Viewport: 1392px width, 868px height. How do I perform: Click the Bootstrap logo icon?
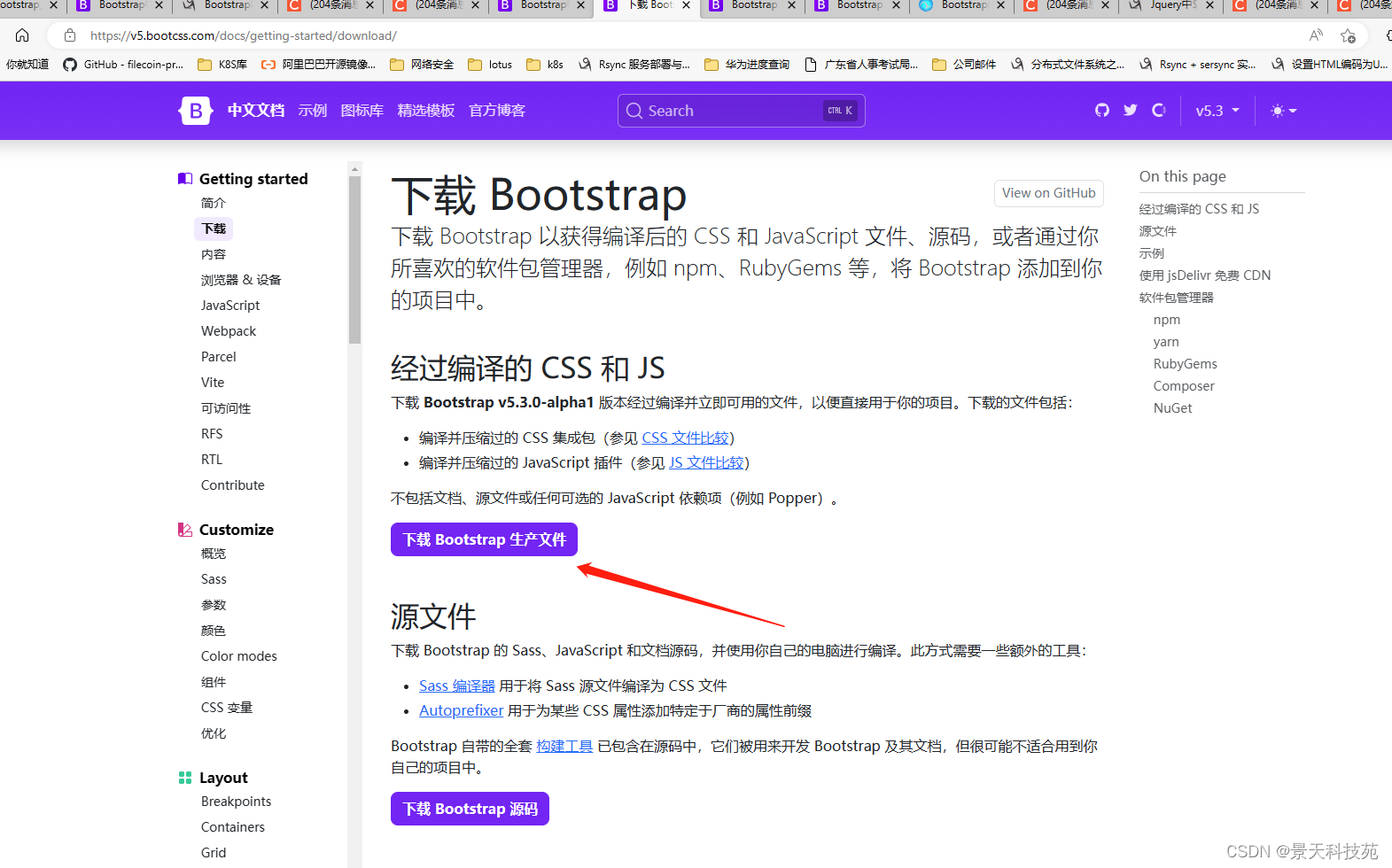pos(195,111)
